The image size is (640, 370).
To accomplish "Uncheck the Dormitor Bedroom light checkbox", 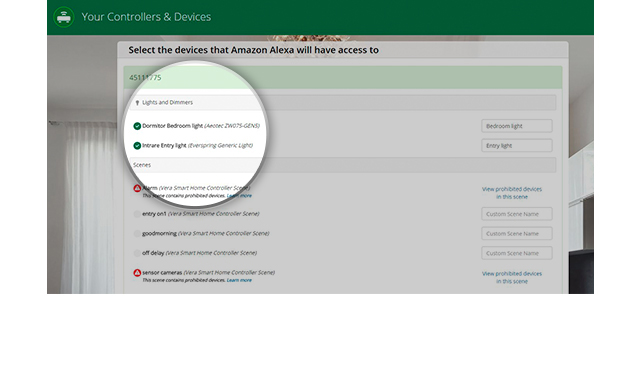I will pos(137,126).
